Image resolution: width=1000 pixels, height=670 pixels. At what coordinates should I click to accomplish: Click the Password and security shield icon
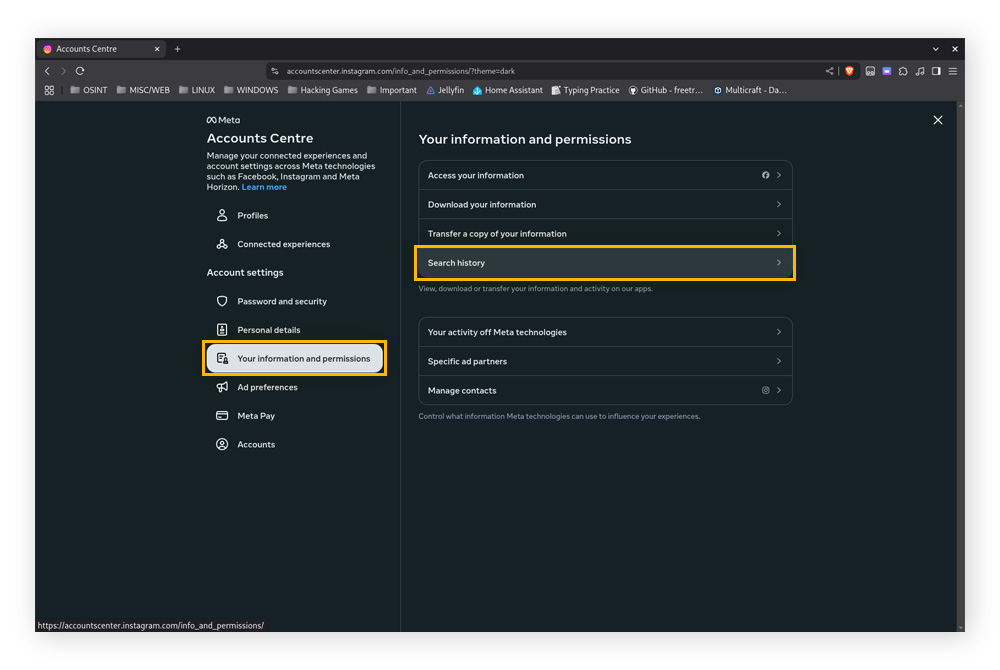pos(222,302)
